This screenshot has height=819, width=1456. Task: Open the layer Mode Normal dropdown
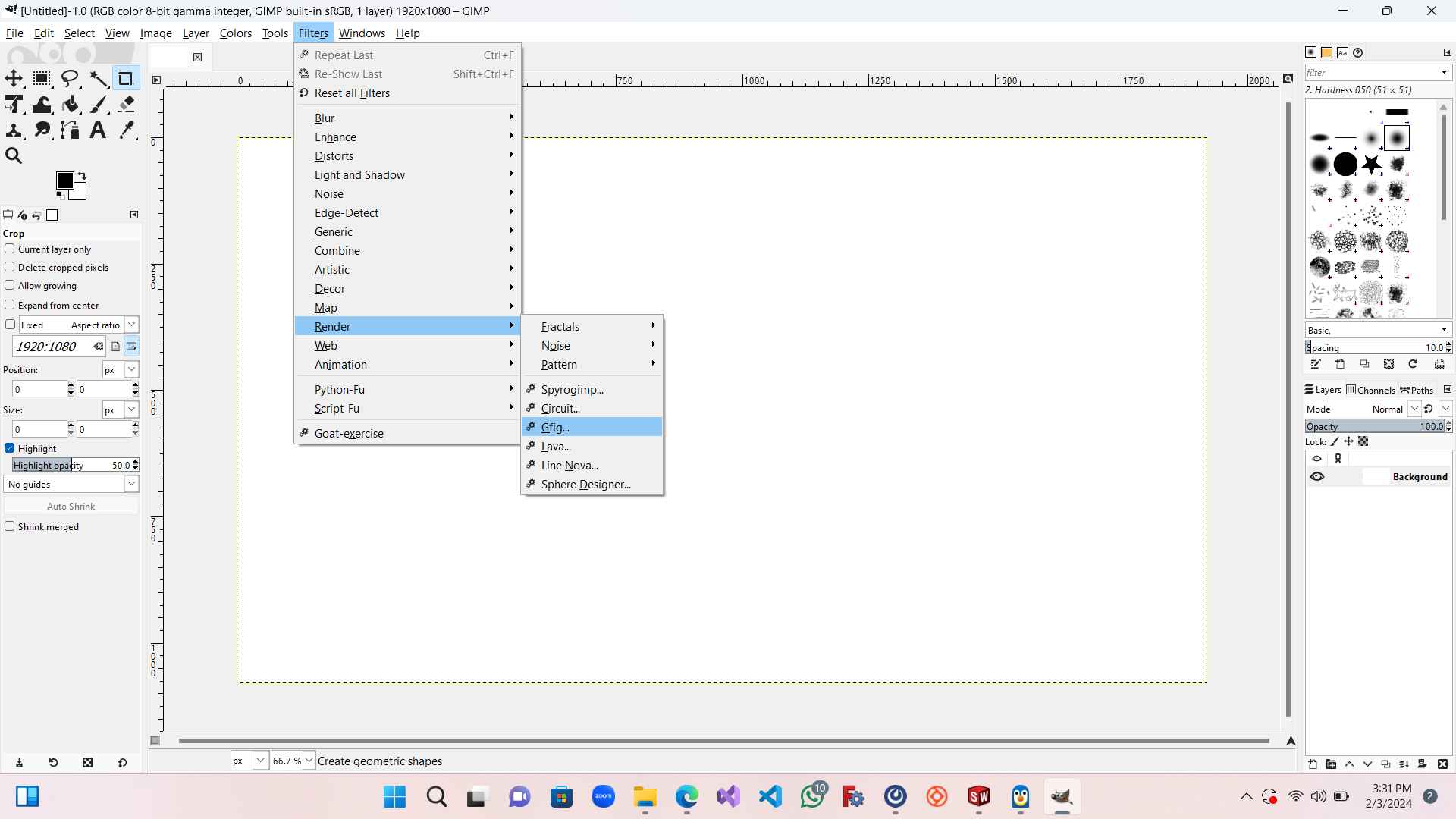[x=1414, y=409]
